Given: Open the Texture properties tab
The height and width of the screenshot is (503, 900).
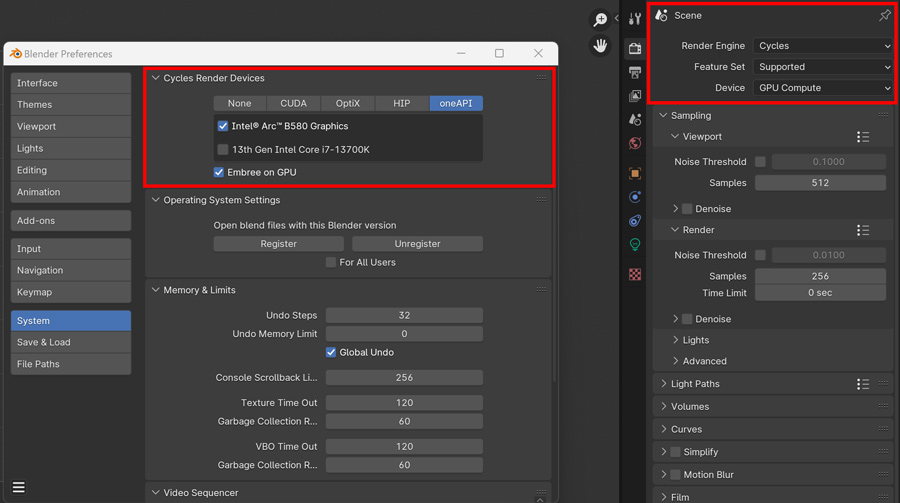Looking at the screenshot, I should [635, 274].
